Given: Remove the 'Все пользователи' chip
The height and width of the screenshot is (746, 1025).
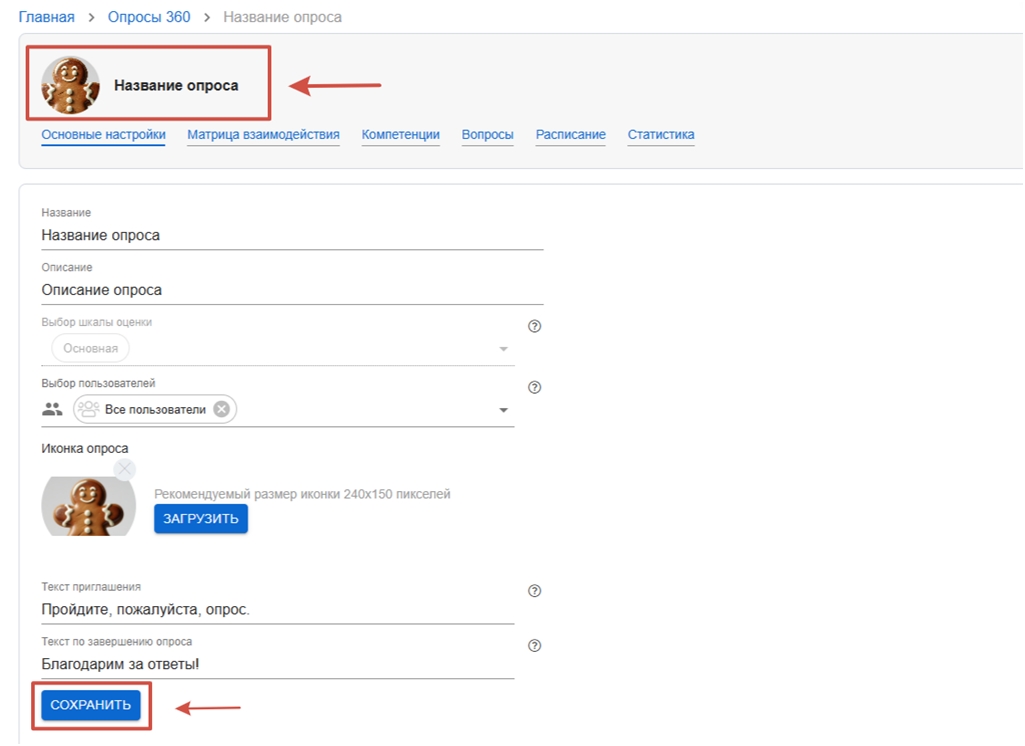Looking at the screenshot, I should tap(221, 409).
